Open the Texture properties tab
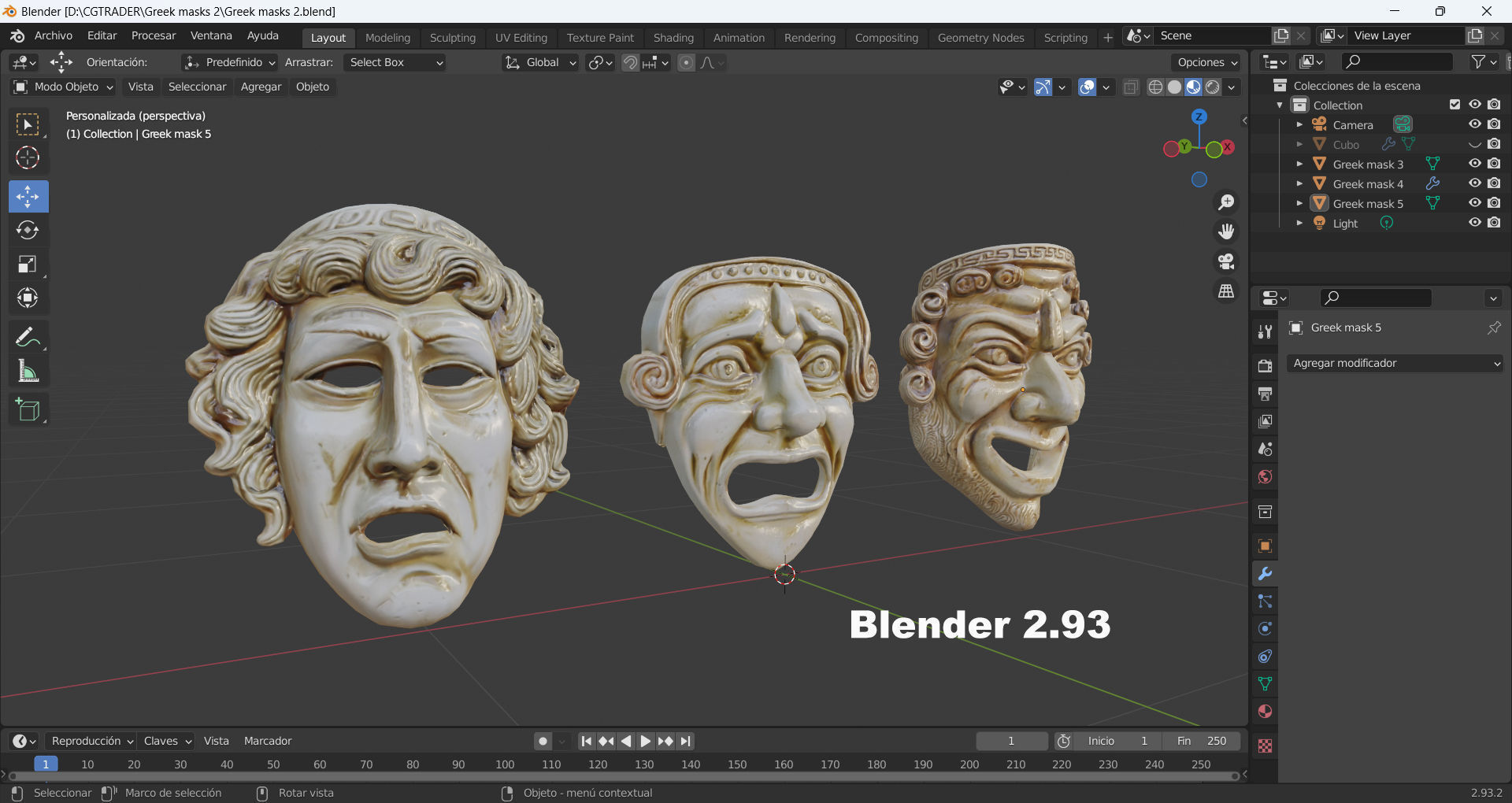 [1265, 746]
